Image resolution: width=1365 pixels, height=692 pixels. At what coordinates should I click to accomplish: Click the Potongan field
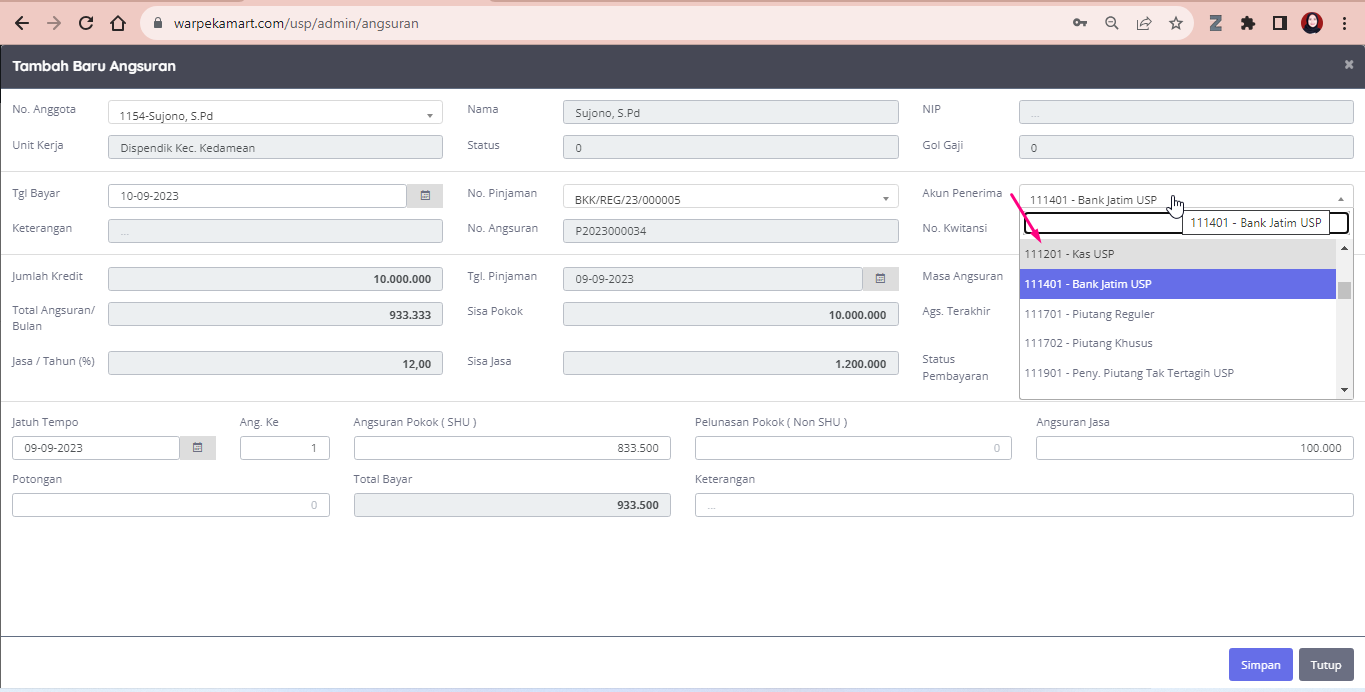pyautogui.click(x=171, y=505)
